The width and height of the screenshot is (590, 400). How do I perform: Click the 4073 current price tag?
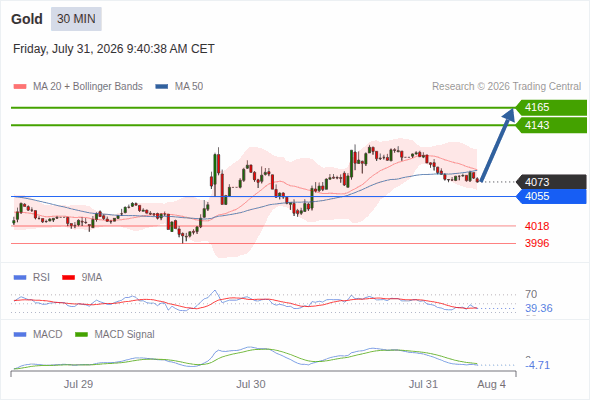551,182
